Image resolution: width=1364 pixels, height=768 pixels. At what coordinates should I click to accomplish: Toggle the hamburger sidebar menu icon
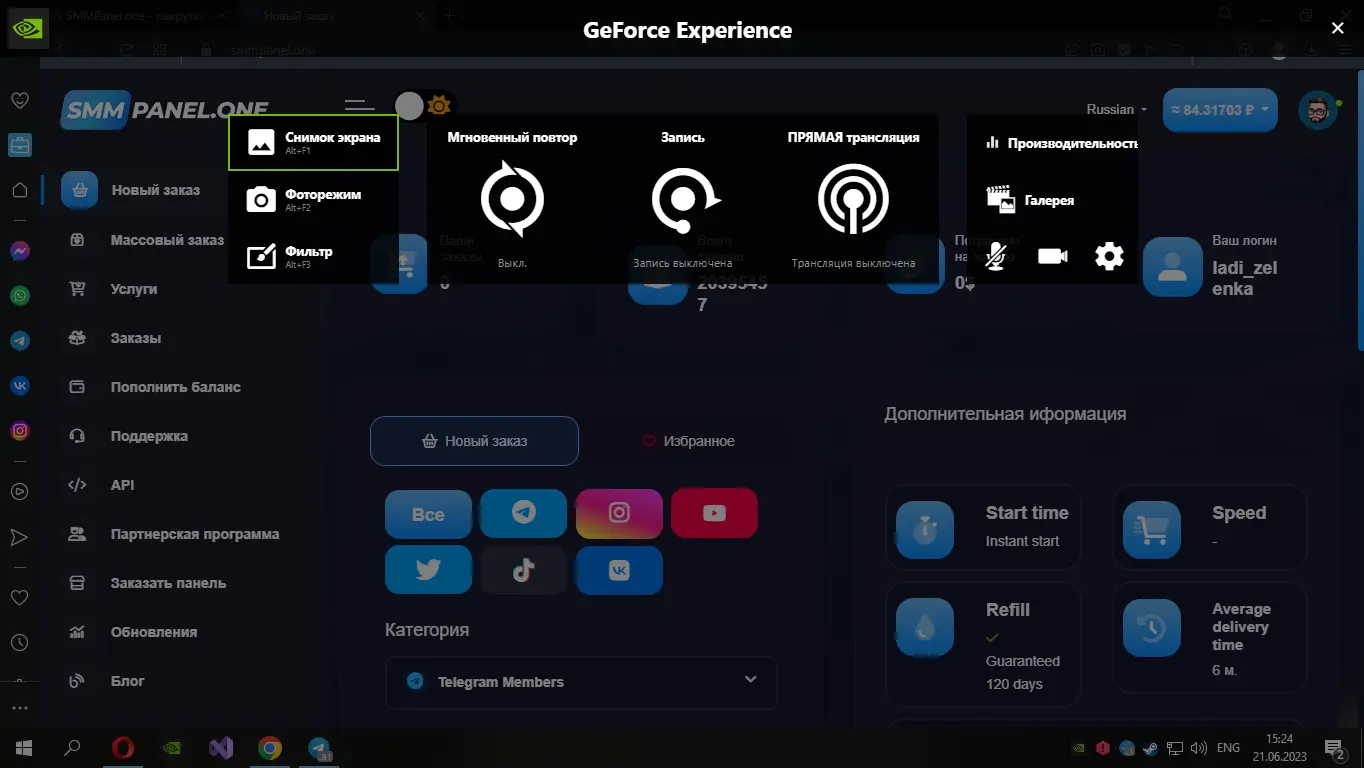pos(359,105)
